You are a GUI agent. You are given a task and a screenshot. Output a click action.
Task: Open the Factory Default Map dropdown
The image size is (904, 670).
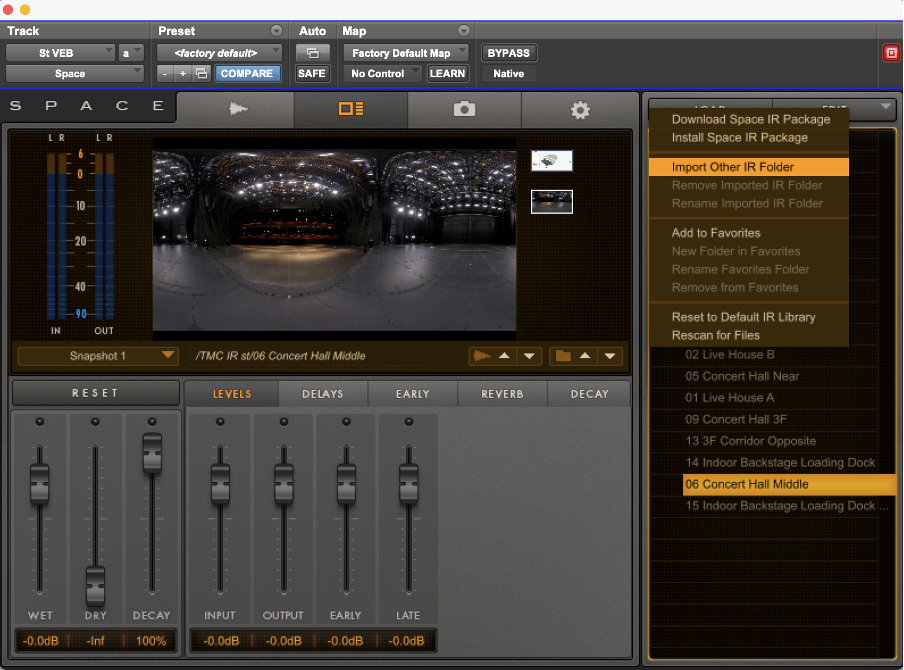pyautogui.click(x=405, y=53)
